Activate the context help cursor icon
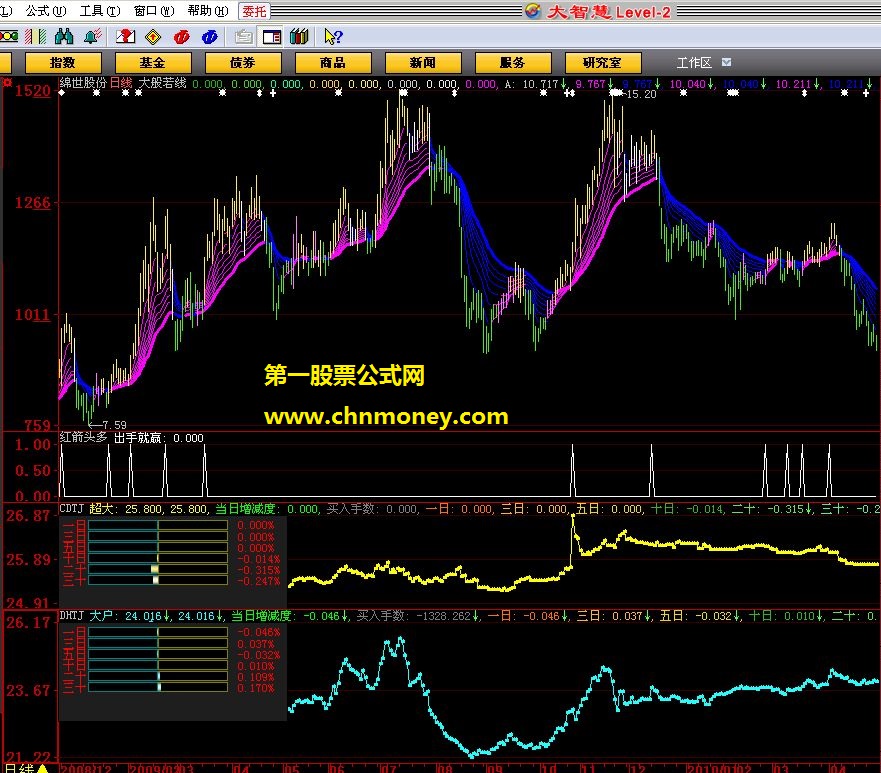The width and height of the screenshot is (881, 773). pos(333,37)
